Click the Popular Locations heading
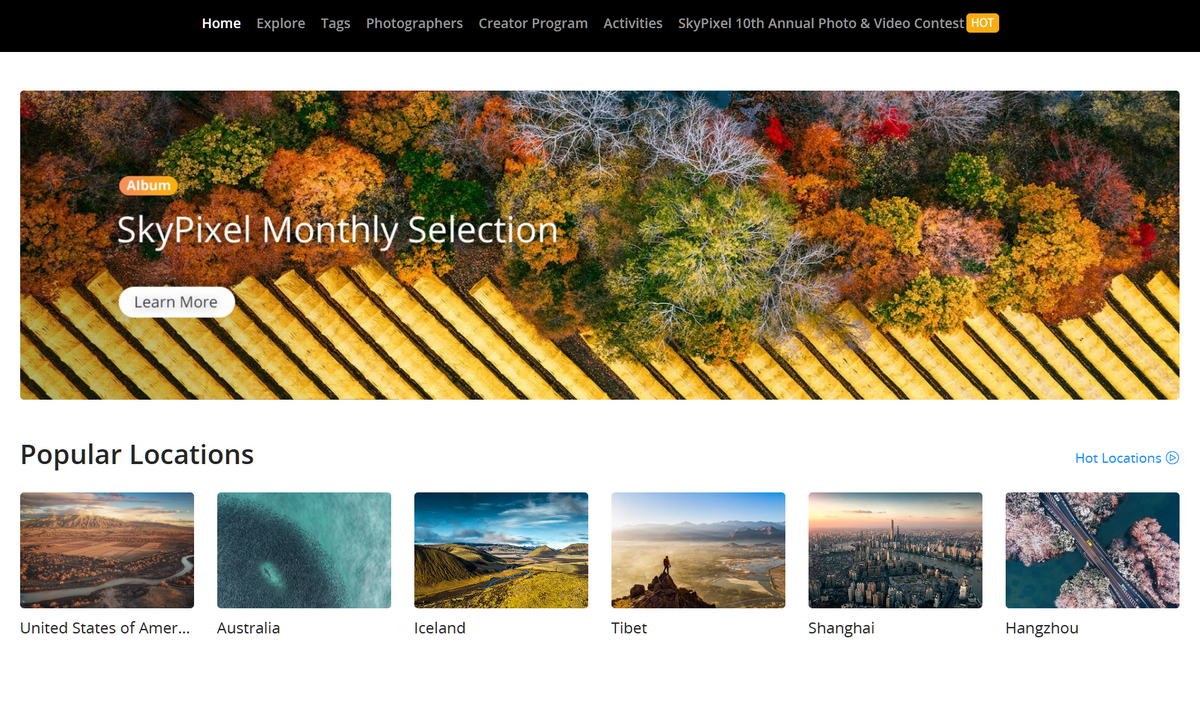Image resolution: width=1200 pixels, height=707 pixels. [137, 454]
